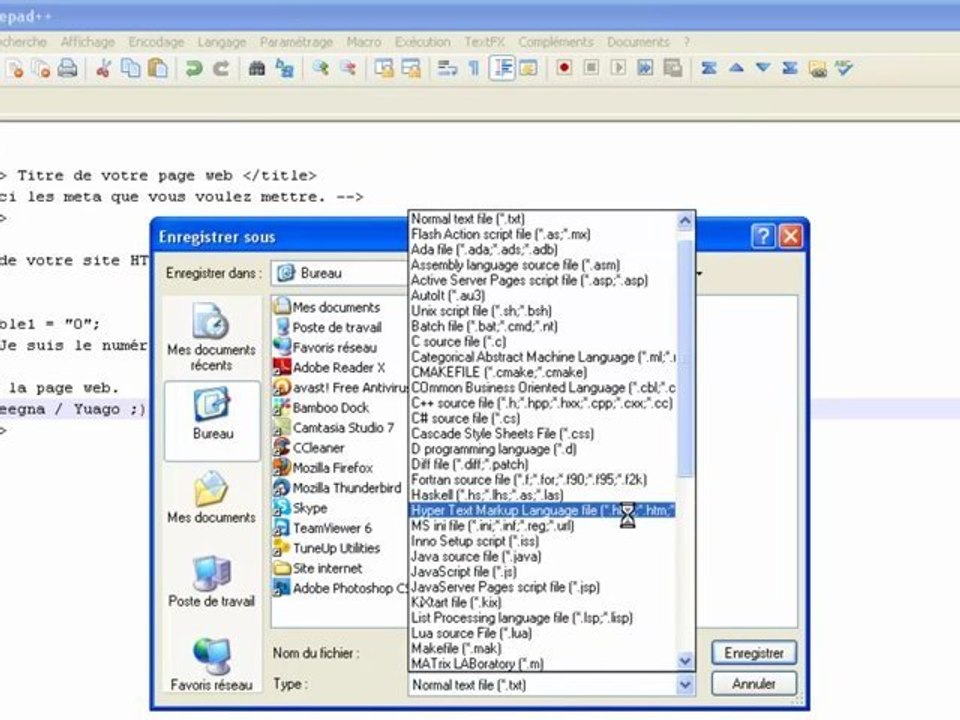Viewport: 960px width, 720px height.
Task: Open Poste de travail in places bar
Action: click(x=211, y=582)
